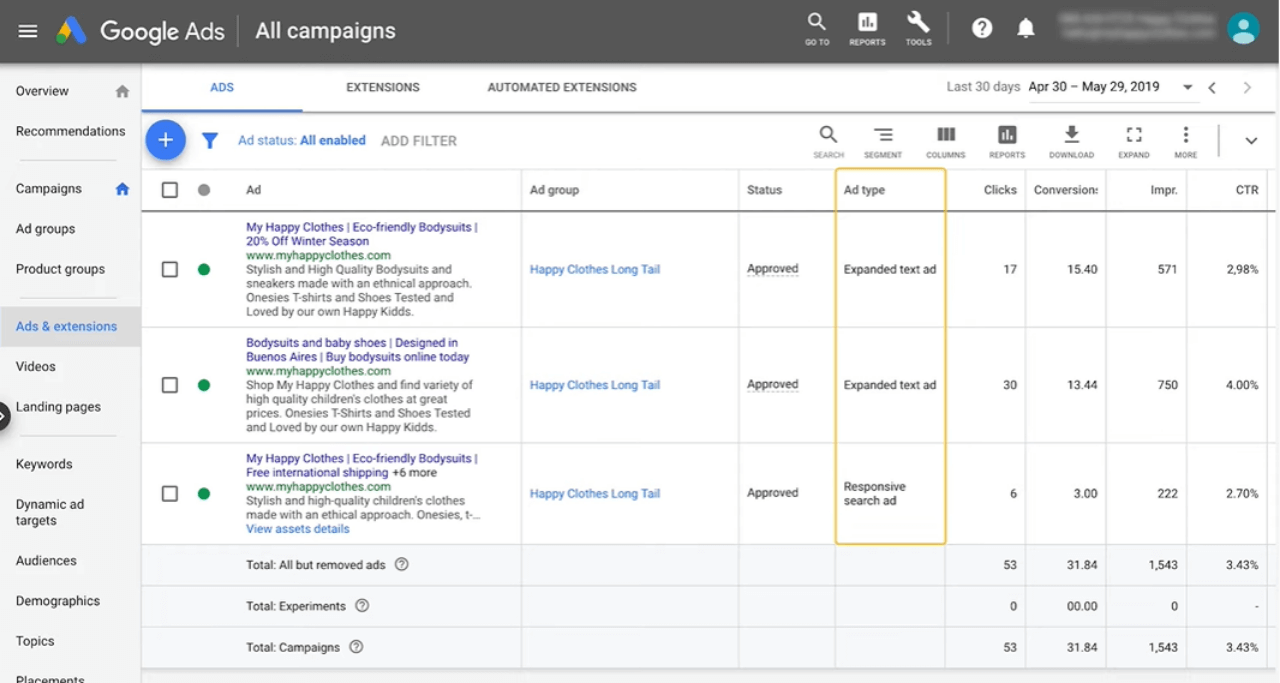Screen dimensions: 1280x683
Task: Open View assets details link
Action: coord(298,529)
